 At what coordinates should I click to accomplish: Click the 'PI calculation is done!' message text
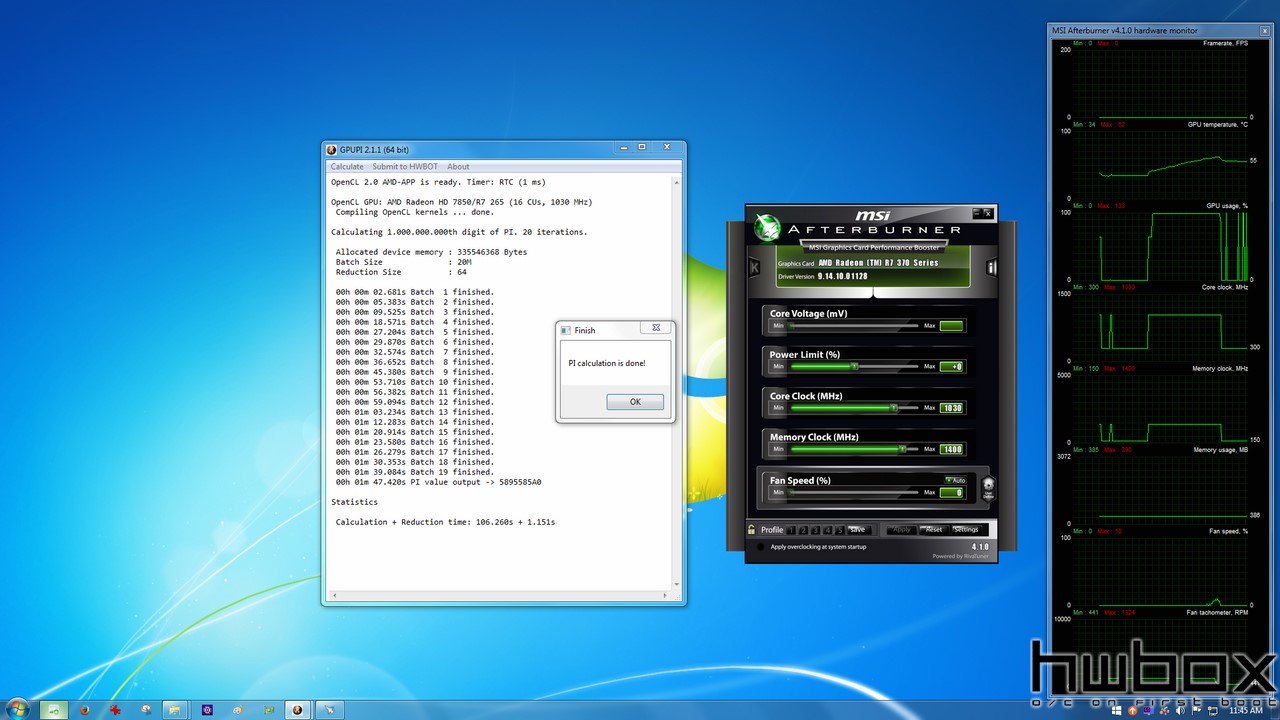[606, 363]
